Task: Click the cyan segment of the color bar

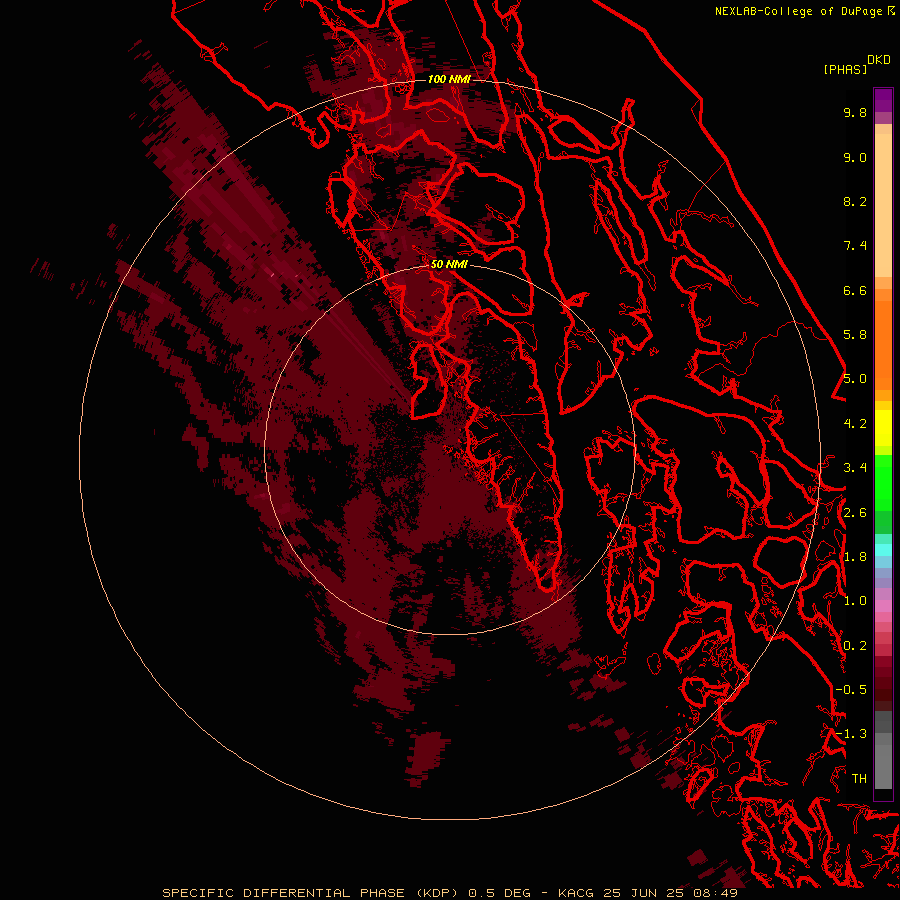Action: pos(883,550)
